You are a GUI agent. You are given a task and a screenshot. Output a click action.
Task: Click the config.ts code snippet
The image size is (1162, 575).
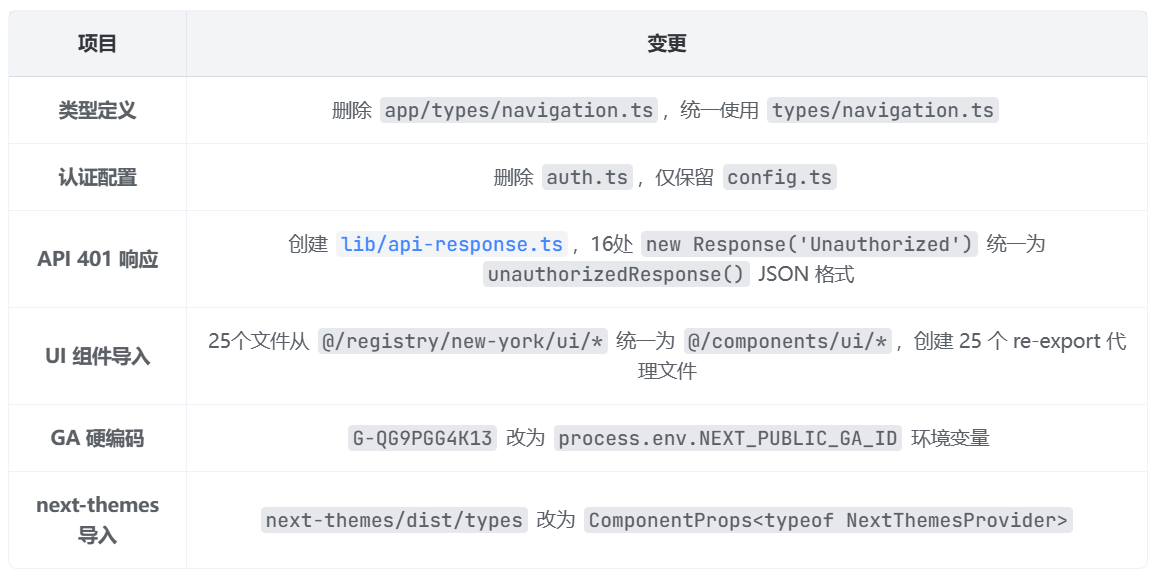779,178
